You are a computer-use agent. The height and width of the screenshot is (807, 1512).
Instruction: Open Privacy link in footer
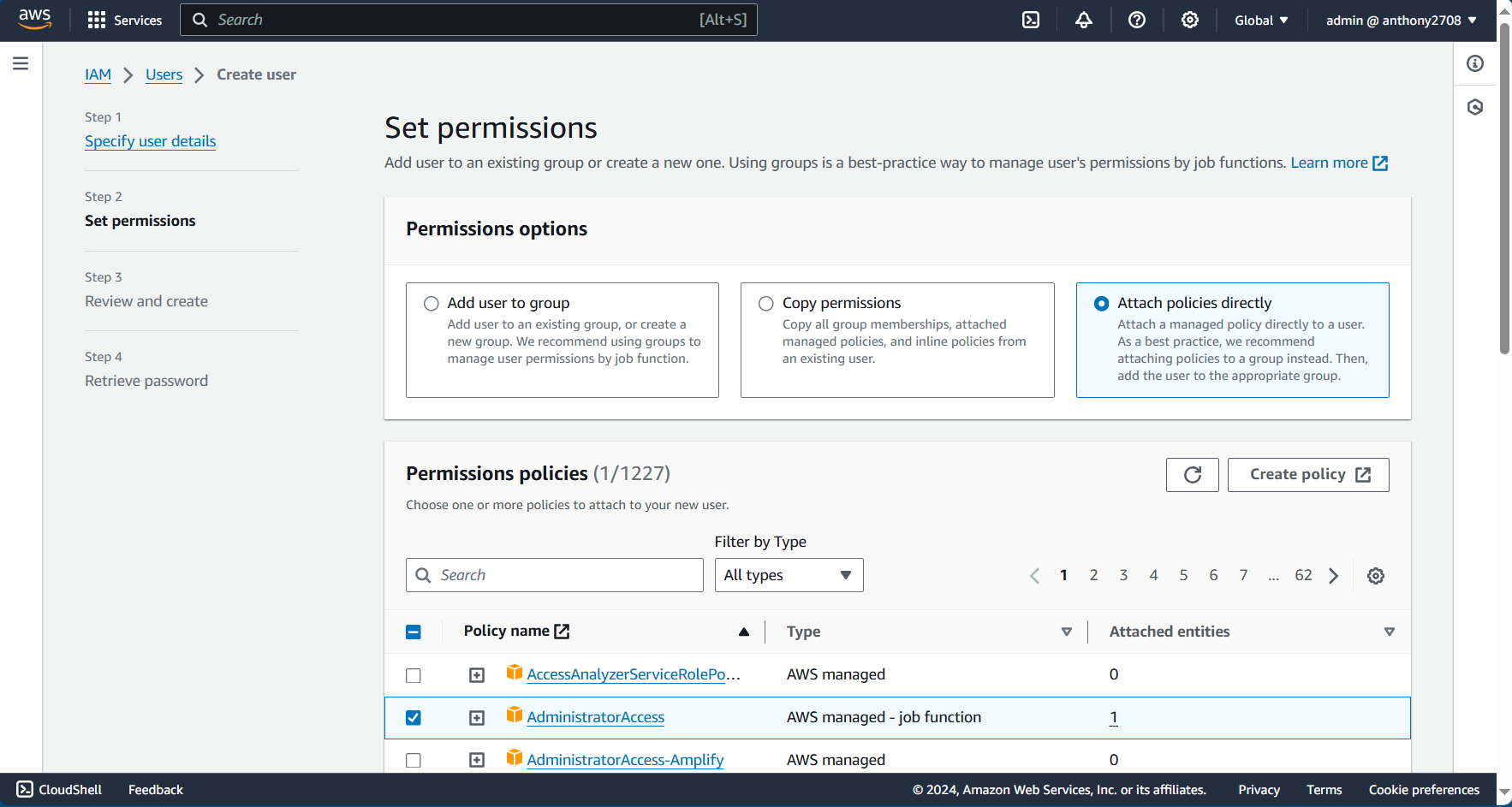(1259, 790)
